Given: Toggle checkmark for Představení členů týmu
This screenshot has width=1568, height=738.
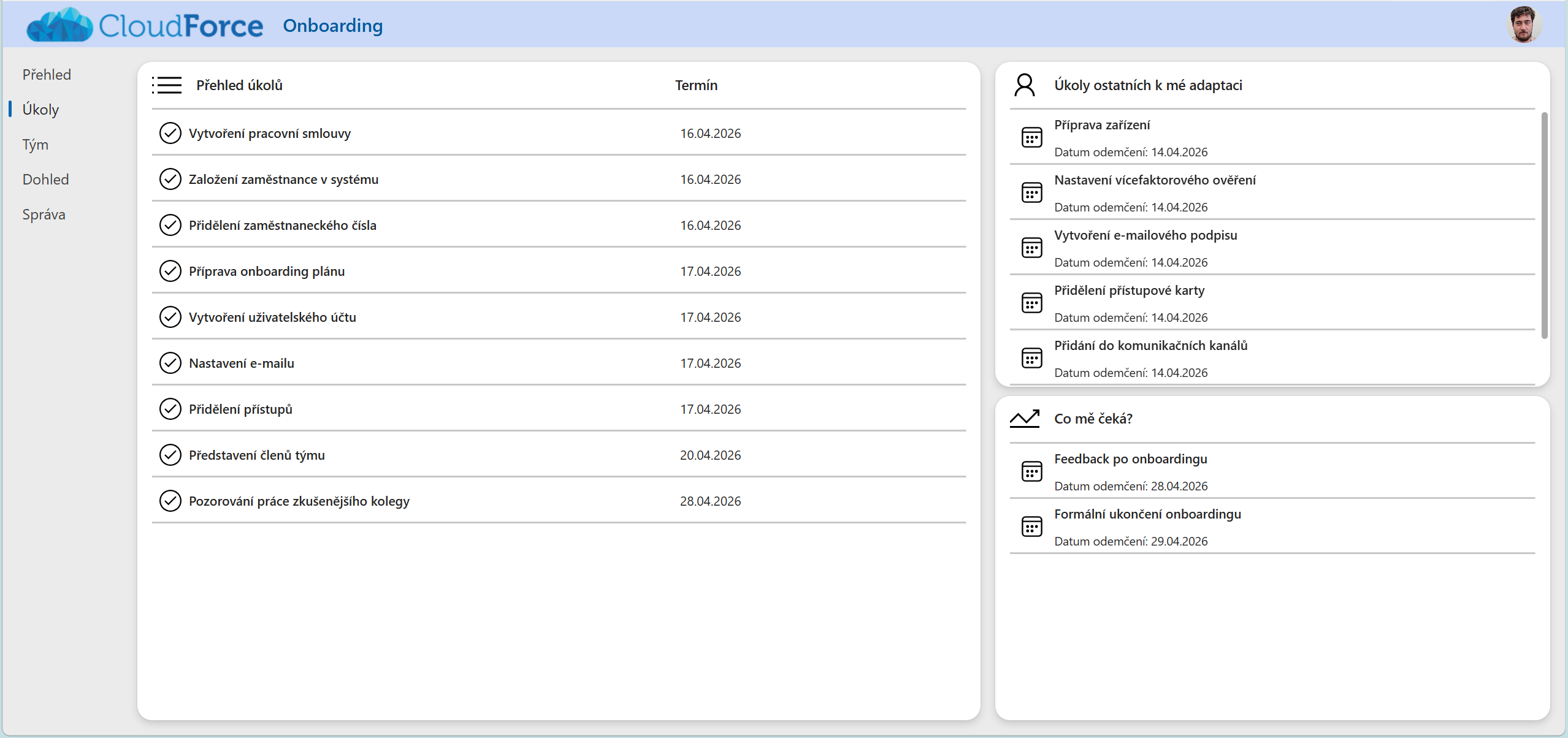Looking at the screenshot, I should pyautogui.click(x=170, y=455).
